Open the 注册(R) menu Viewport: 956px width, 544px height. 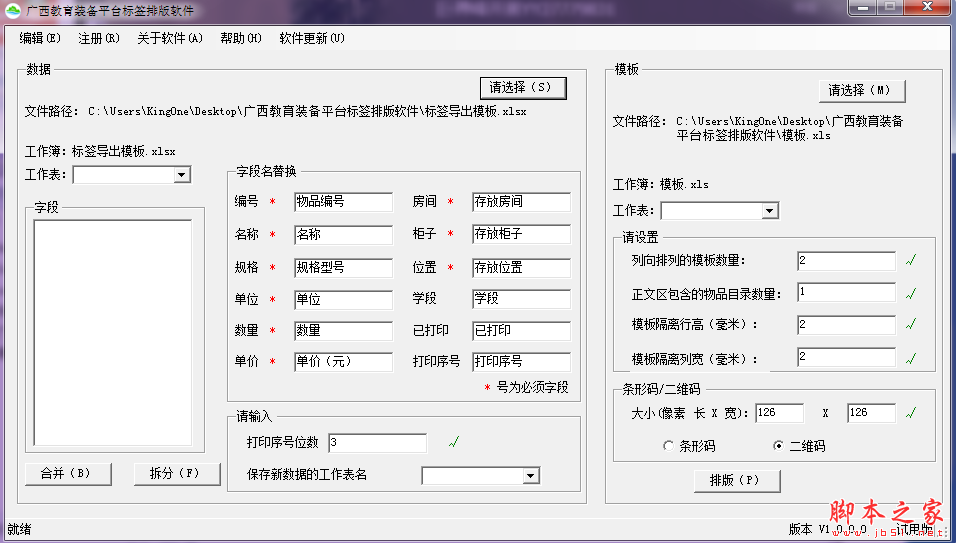pyautogui.click(x=99, y=38)
